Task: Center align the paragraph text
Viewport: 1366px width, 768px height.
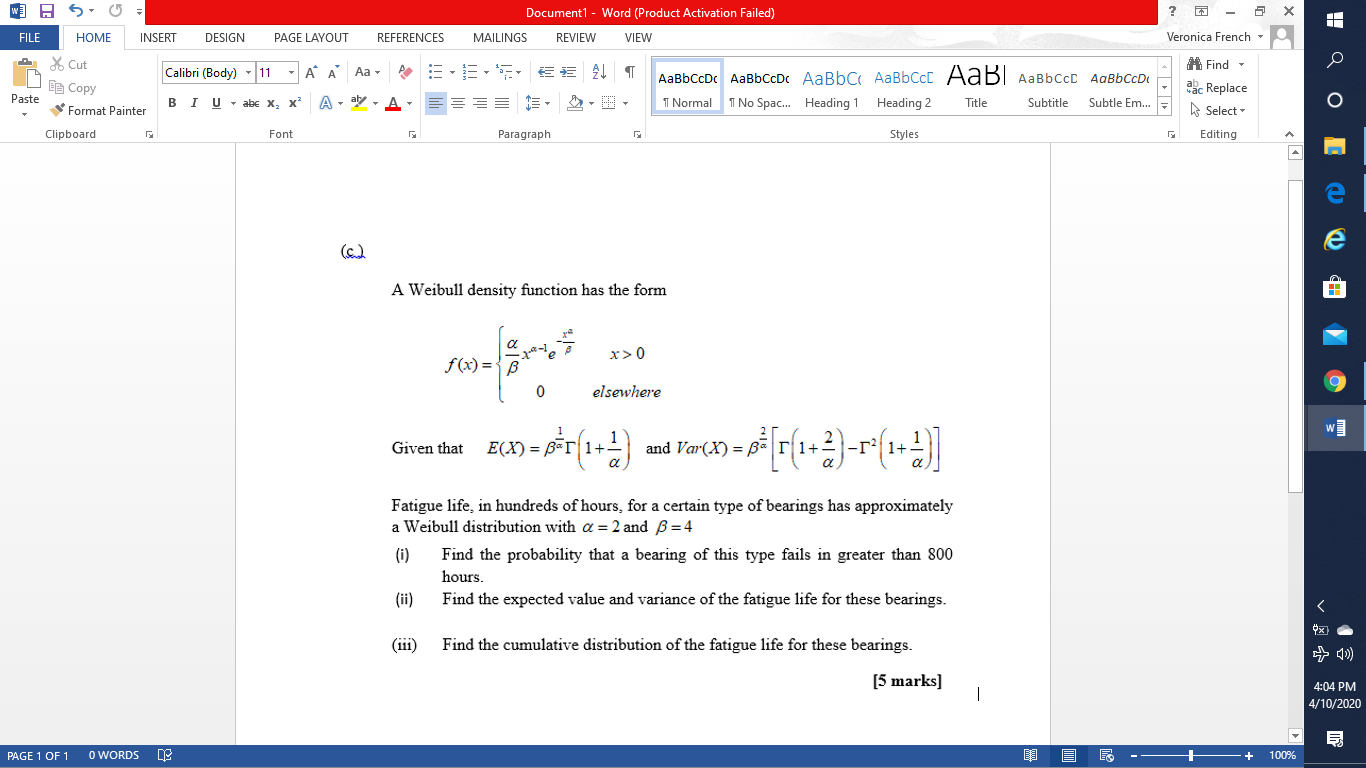Action: pos(457,103)
